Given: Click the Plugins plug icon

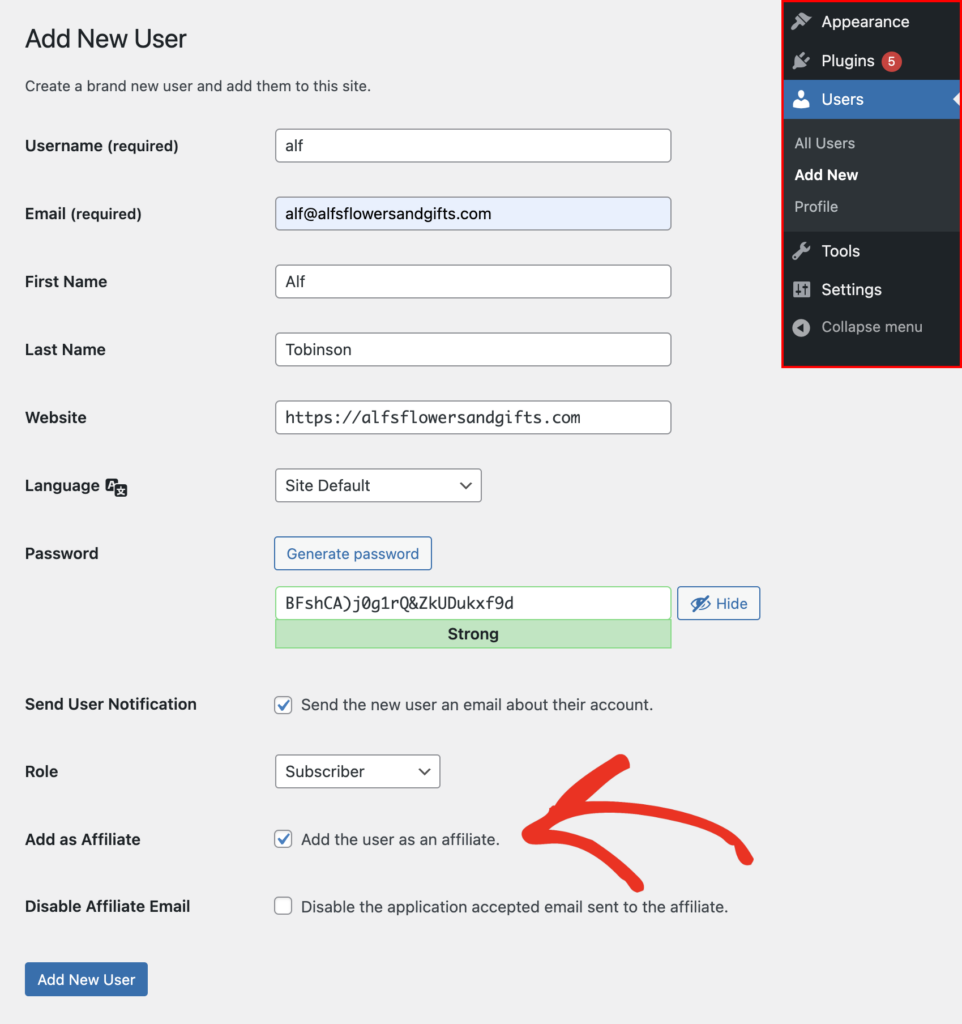Looking at the screenshot, I should coord(801,61).
